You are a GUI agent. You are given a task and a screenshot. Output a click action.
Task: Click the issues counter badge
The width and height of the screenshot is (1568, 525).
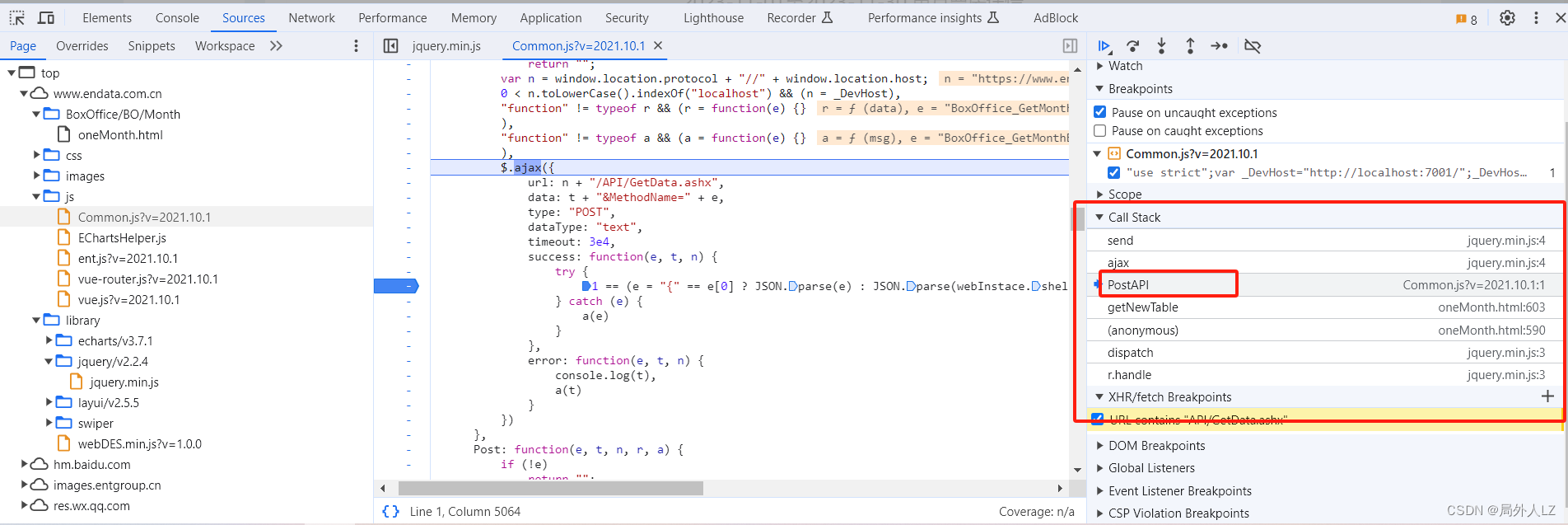pos(1467,18)
